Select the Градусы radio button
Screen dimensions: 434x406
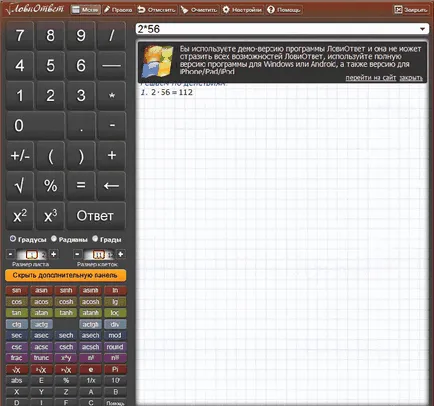tap(13, 239)
